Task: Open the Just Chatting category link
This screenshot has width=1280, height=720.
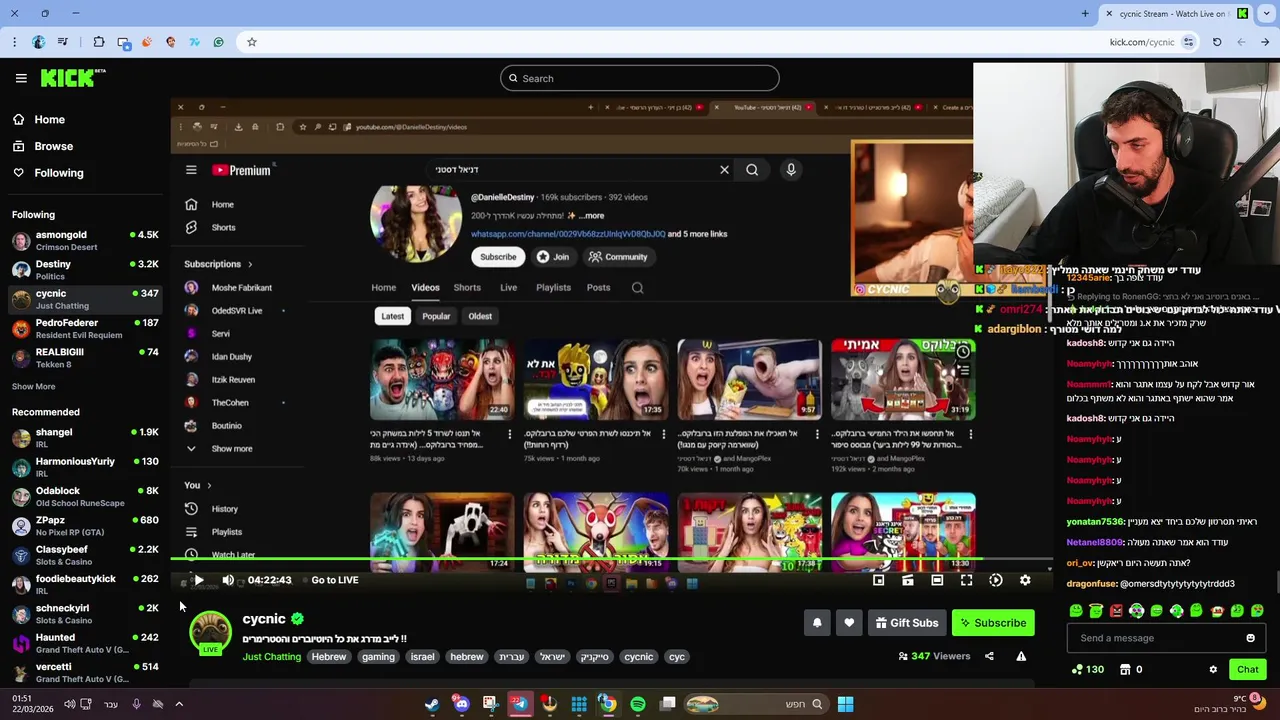Action: click(x=271, y=657)
